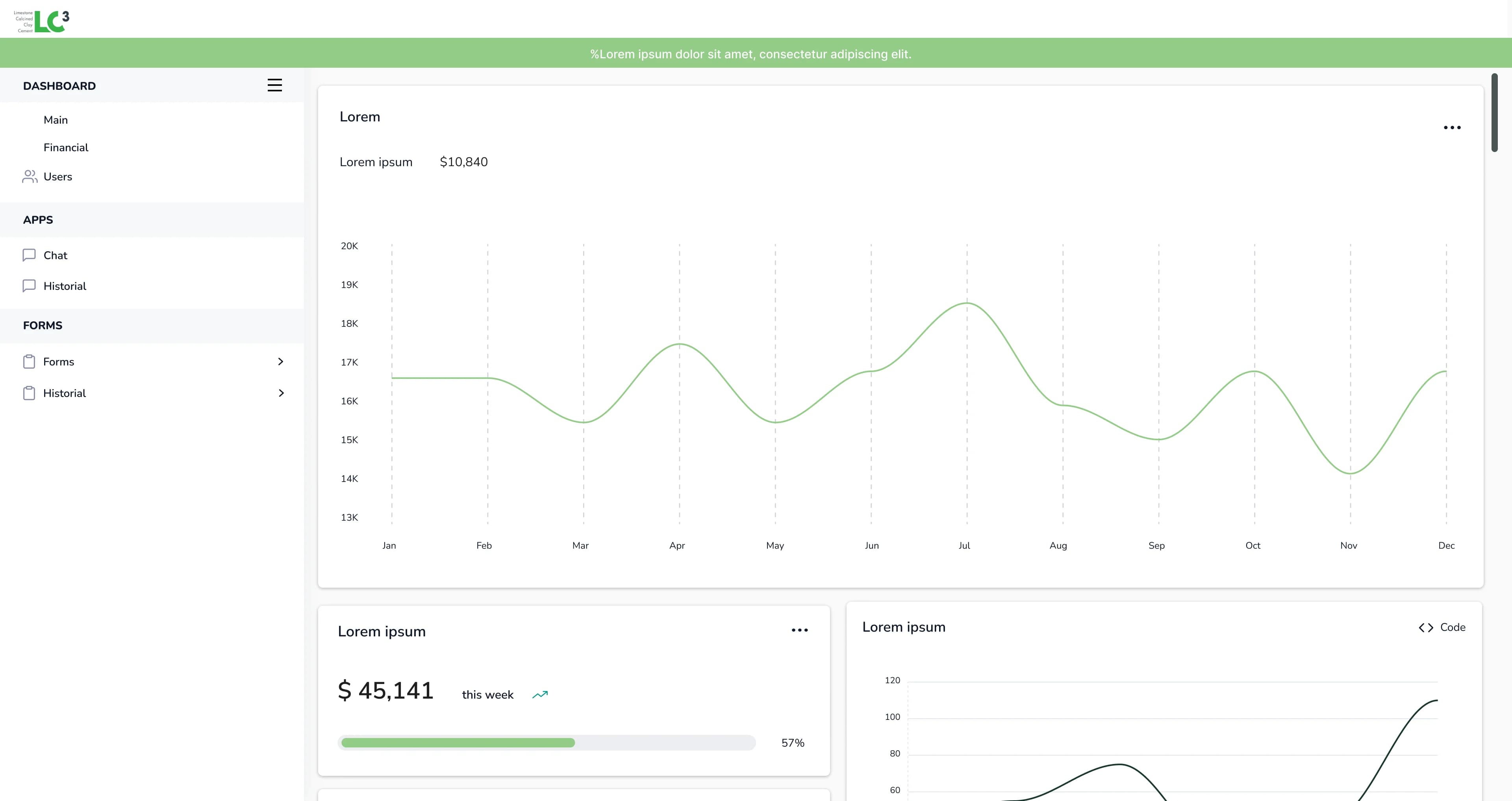Click the Forms clipboard icon
The image size is (1512, 801).
30,361
